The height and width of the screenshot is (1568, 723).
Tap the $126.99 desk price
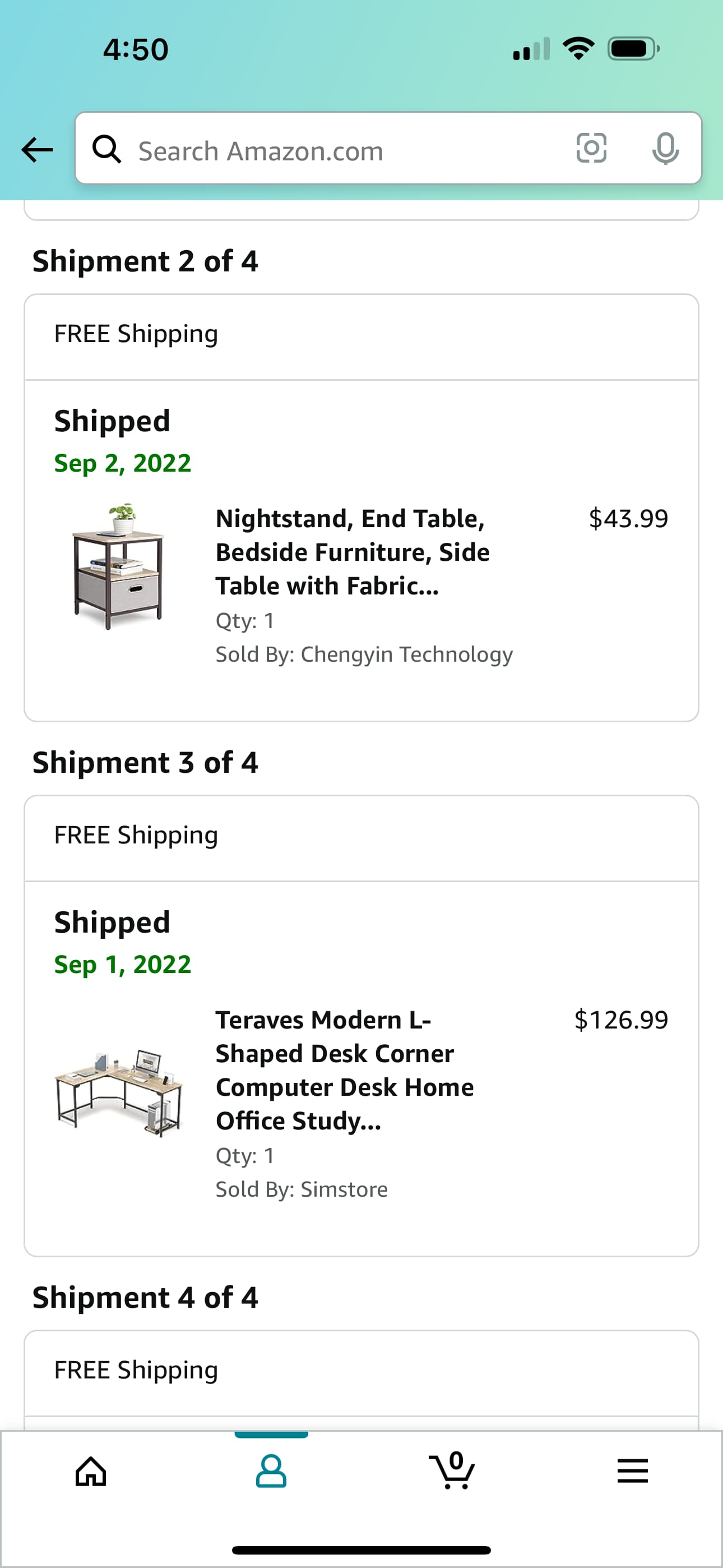(621, 1020)
